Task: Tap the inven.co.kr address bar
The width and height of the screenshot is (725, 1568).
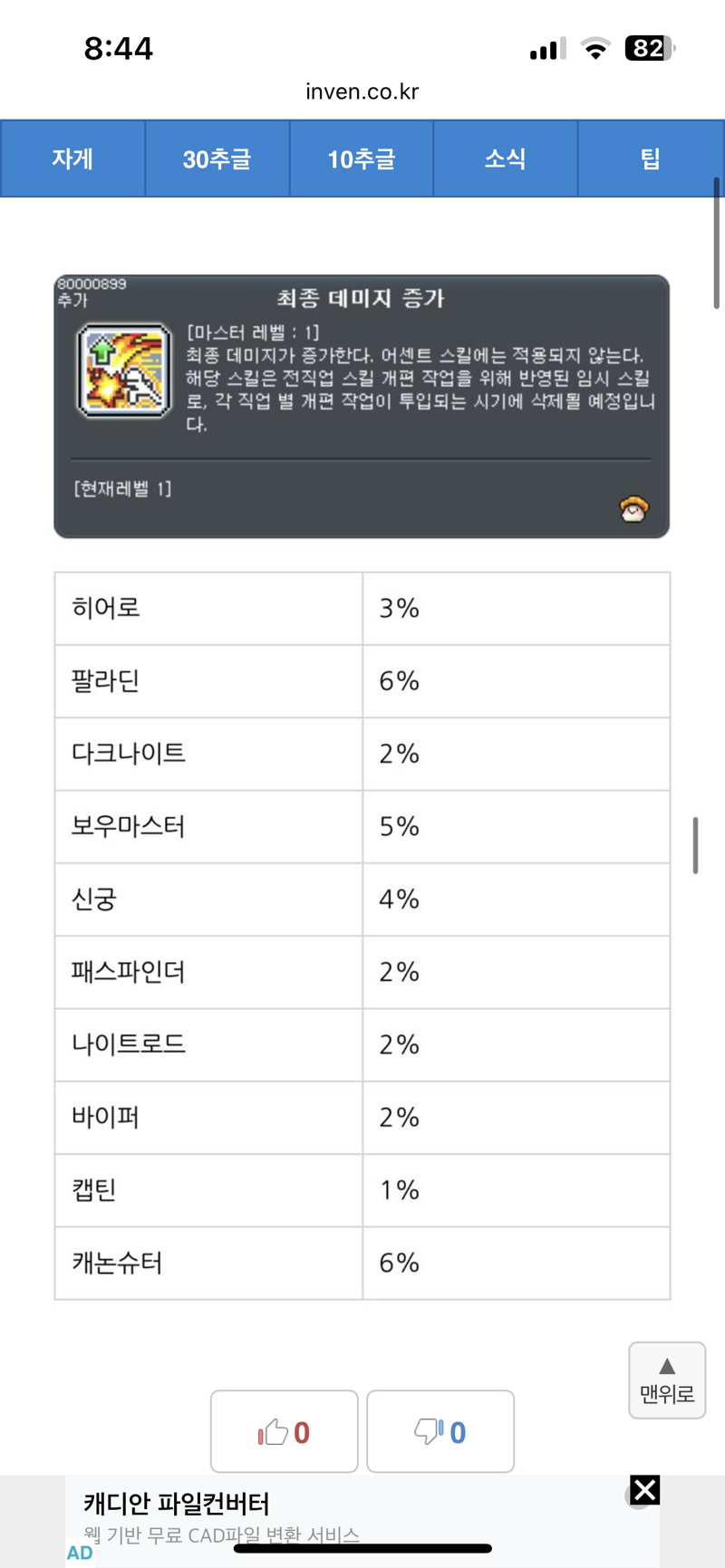Action: click(362, 91)
